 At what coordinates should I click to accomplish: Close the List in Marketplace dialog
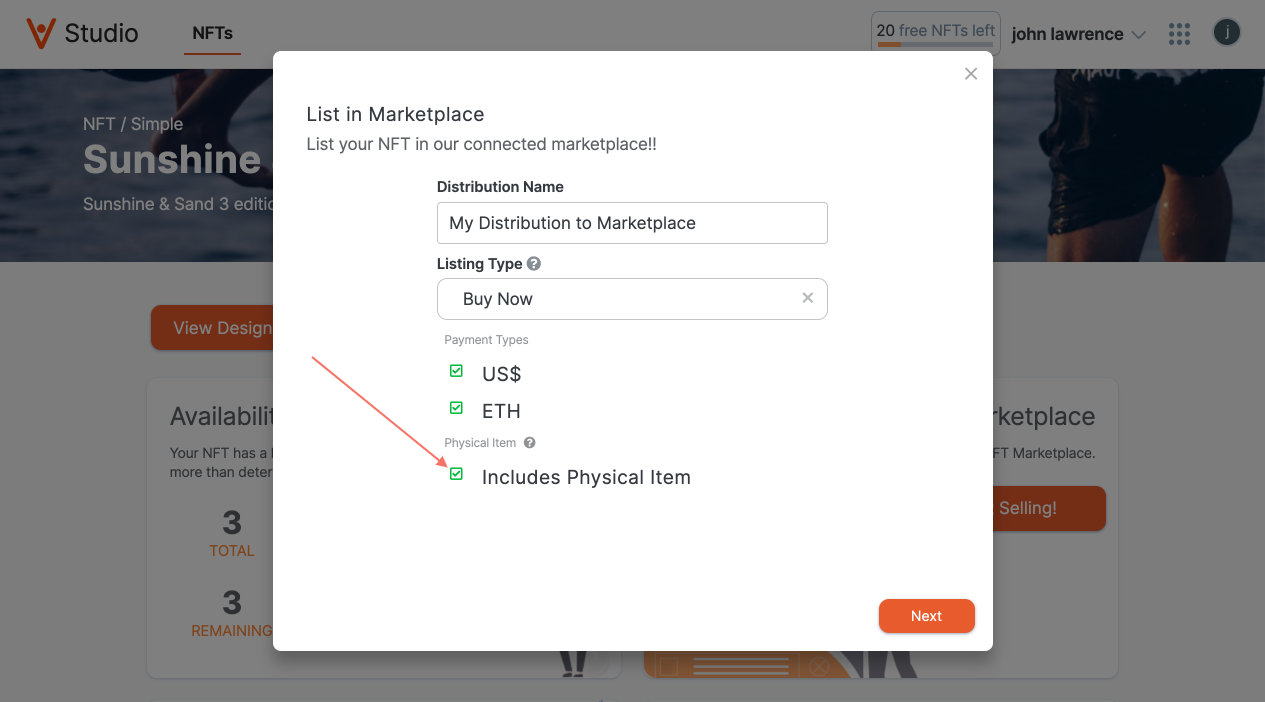[970, 74]
